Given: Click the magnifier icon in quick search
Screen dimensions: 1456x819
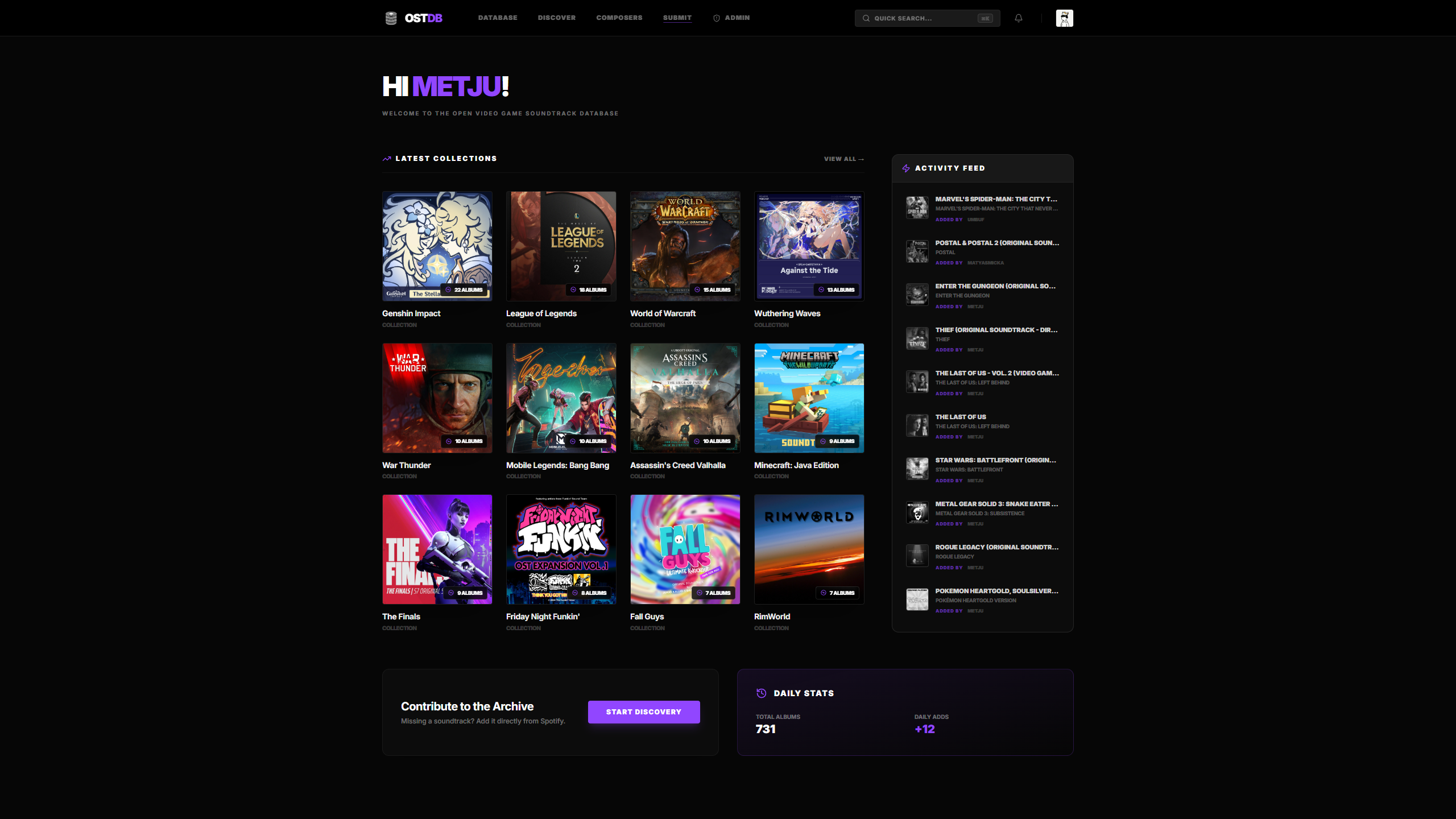Looking at the screenshot, I should (865, 18).
